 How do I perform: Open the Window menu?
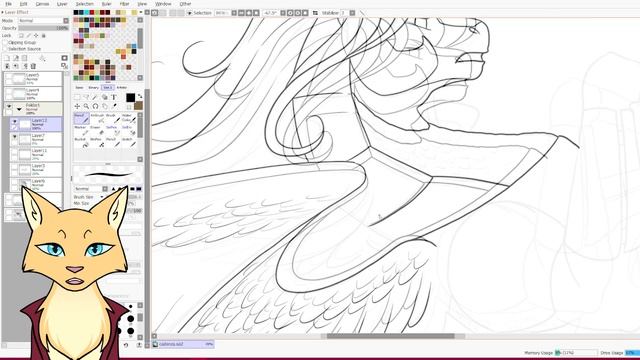coord(163,4)
